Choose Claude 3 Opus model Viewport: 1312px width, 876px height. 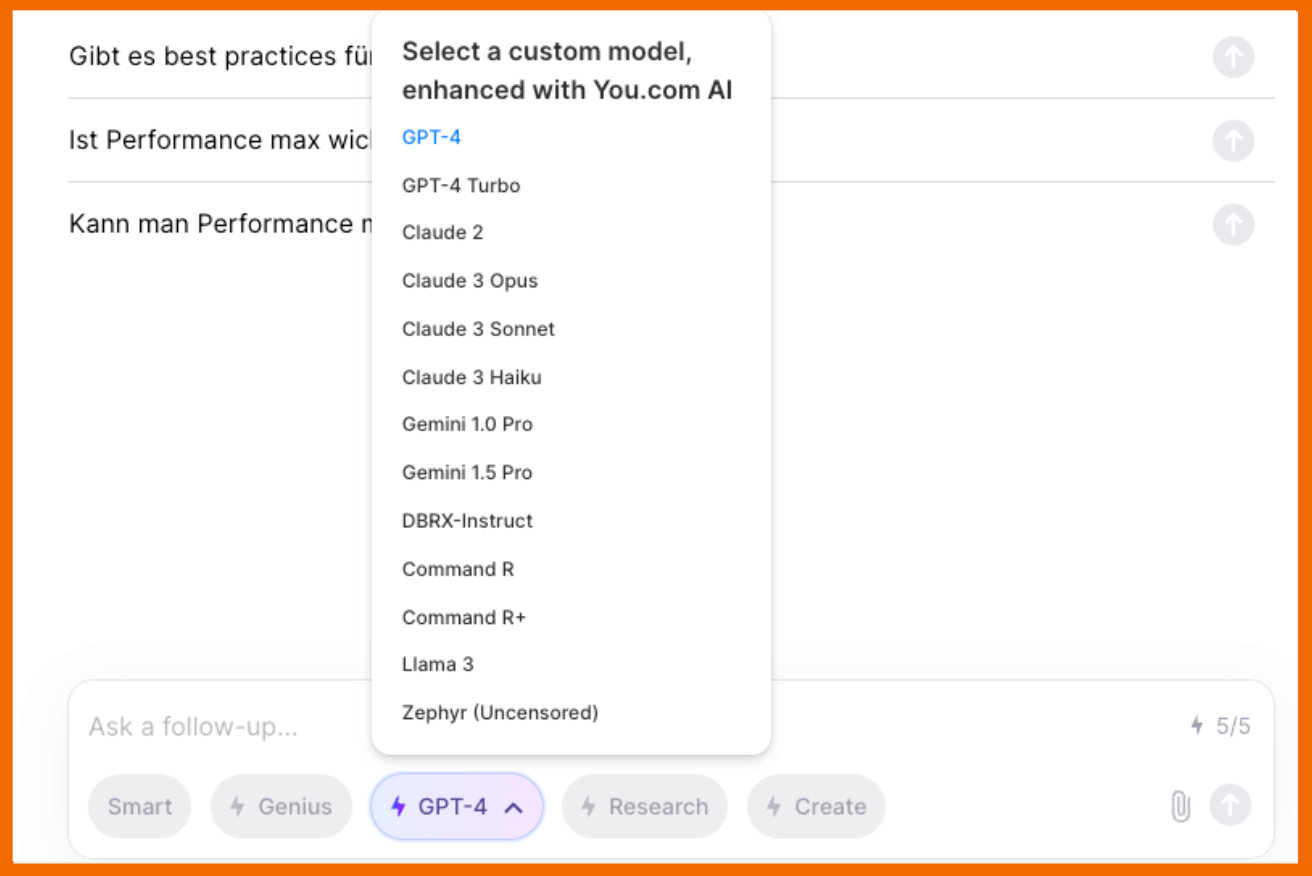[470, 281]
